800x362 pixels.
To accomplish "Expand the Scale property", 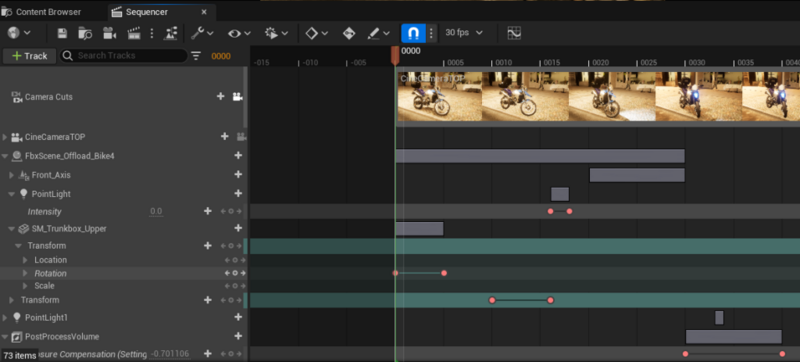I will 25,286.
